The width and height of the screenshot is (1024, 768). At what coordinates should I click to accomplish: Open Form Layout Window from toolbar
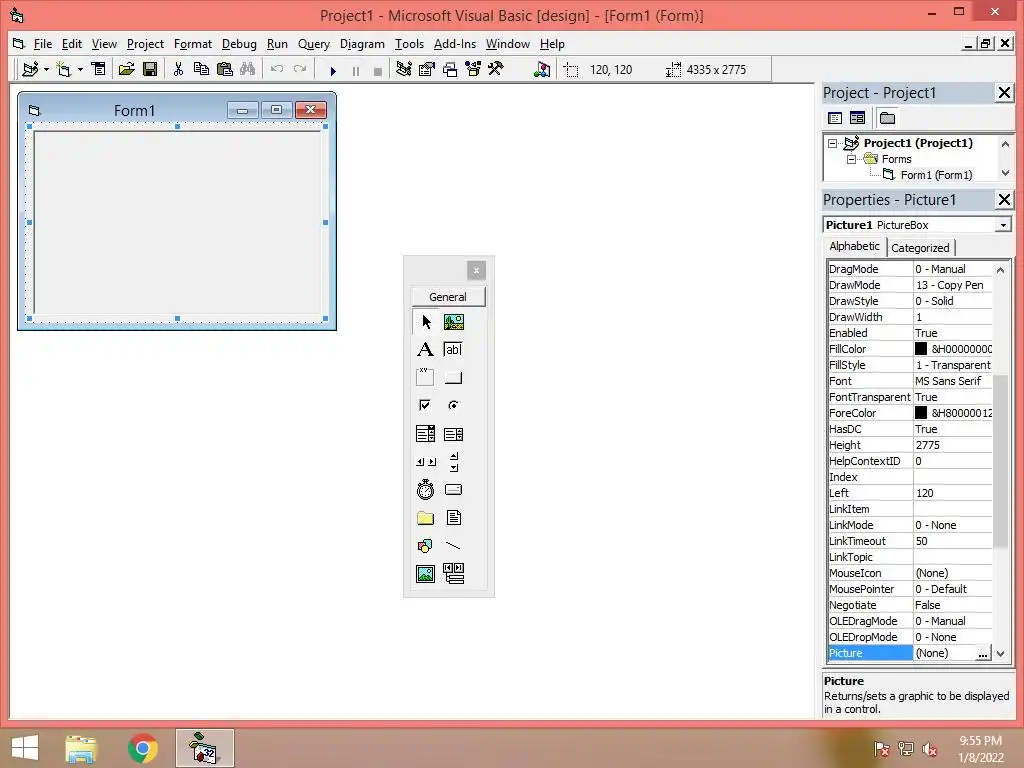[x=450, y=69]
